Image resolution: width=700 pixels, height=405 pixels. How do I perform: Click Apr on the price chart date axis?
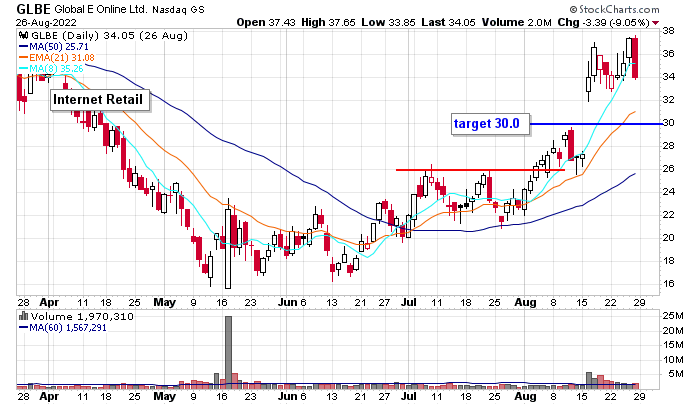click(49, 302)
